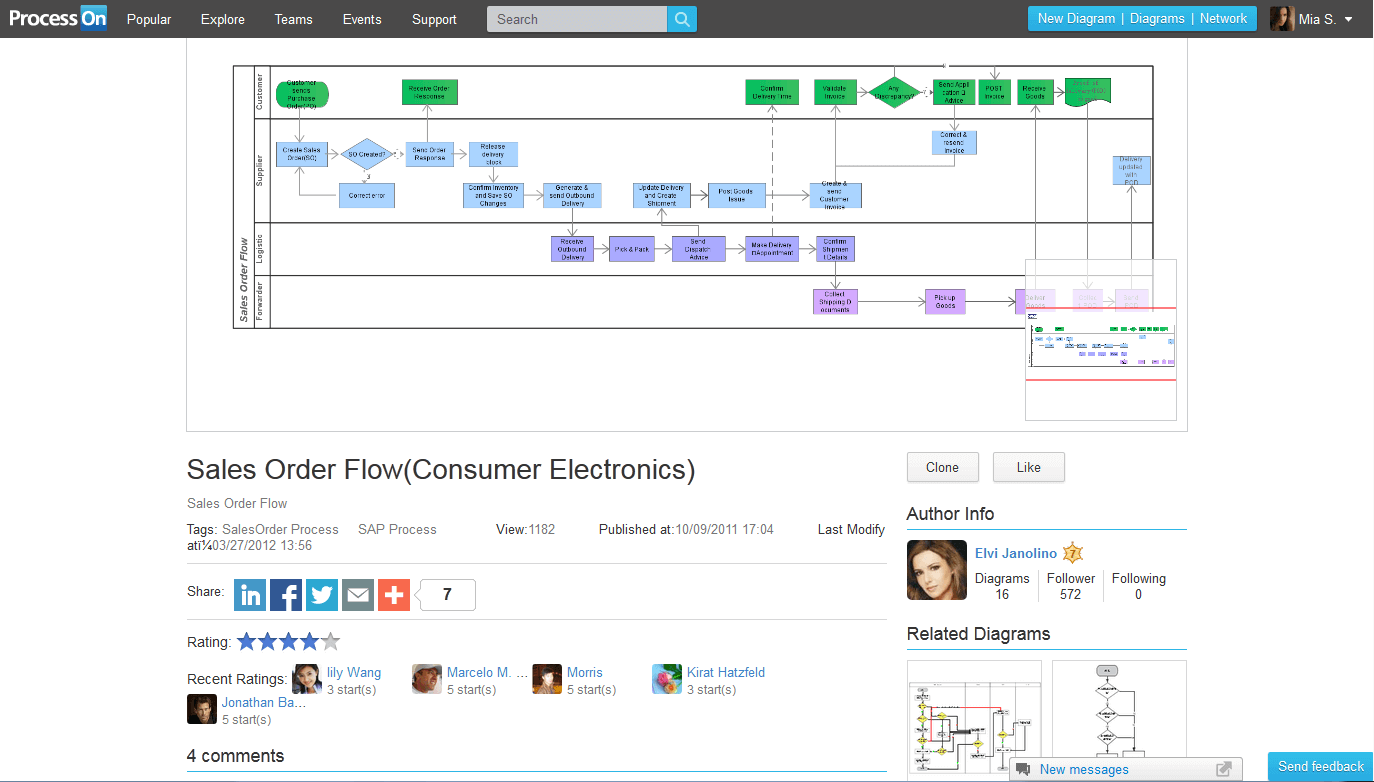Click New Diagram in the header
Screen dimensions: 1374x782
point(1076,18)
